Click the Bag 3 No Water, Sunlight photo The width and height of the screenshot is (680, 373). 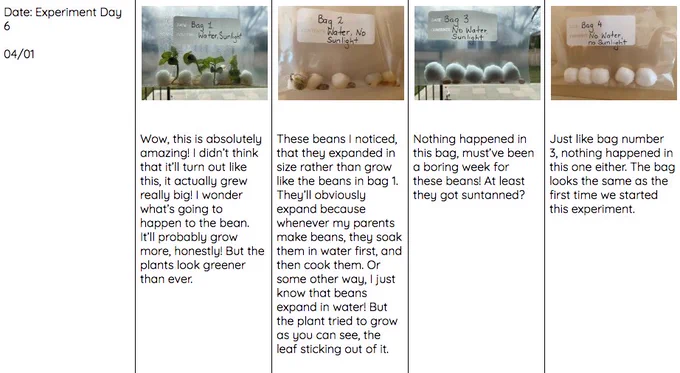(477, 53)
